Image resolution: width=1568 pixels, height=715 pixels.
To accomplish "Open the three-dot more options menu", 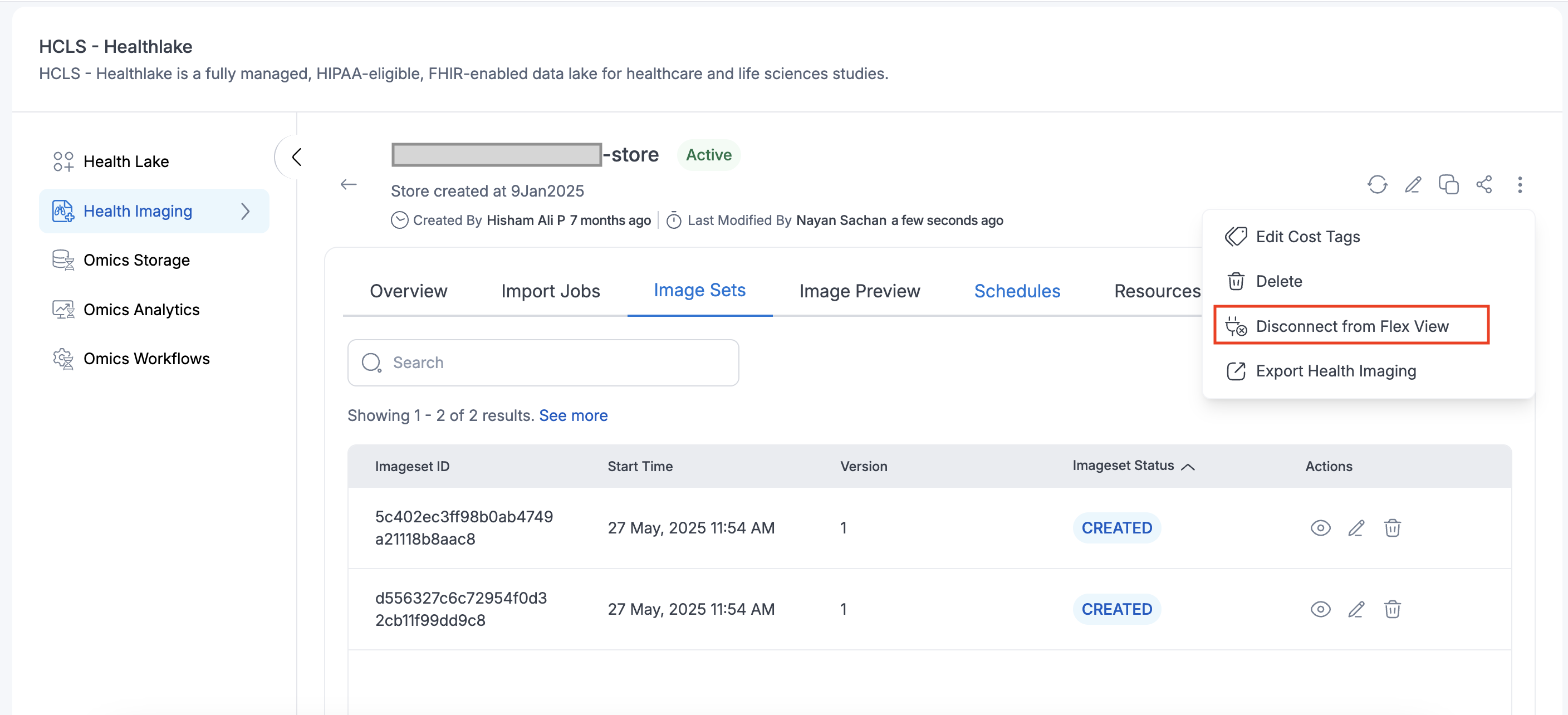I will pos(1520,184).
